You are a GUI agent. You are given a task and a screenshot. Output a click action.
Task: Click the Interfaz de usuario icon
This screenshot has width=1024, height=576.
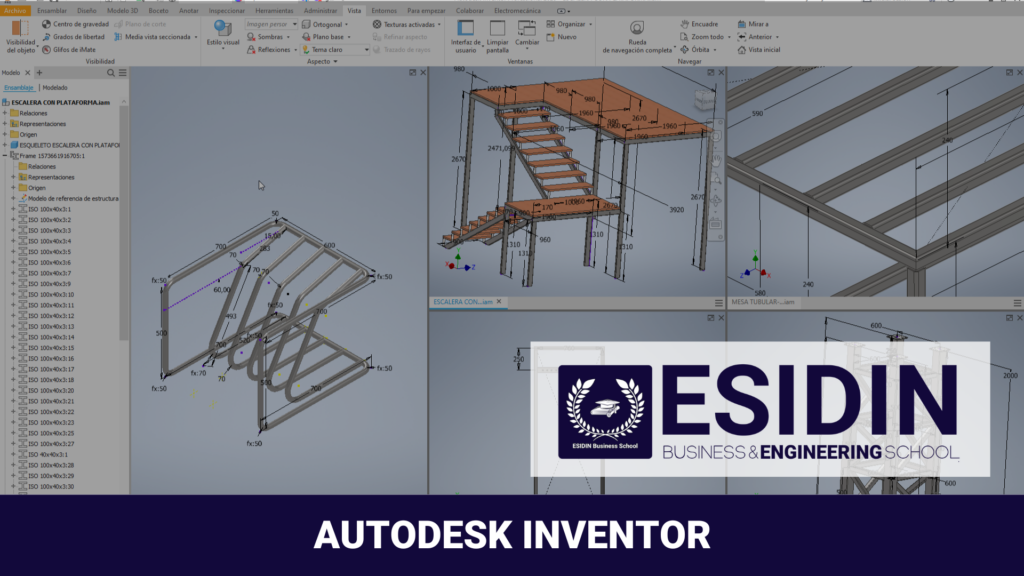coord(466,28)
